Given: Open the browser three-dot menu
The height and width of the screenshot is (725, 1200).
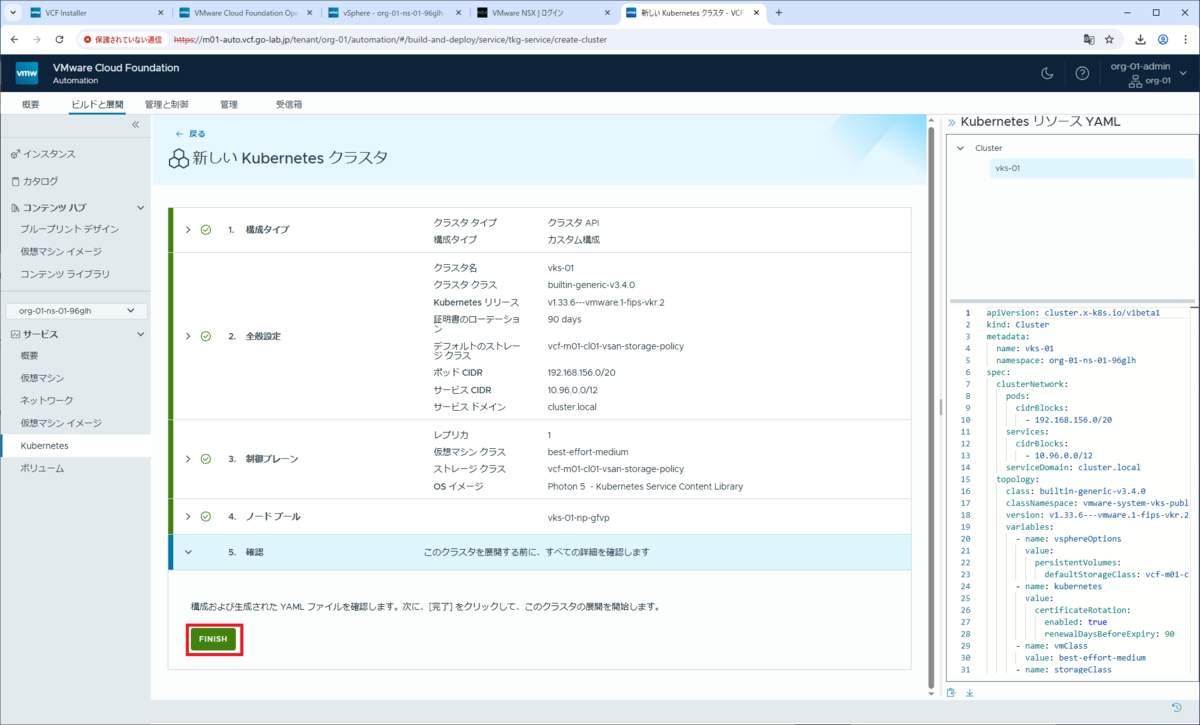Looking at the screenshot, I should [1184, 39].
